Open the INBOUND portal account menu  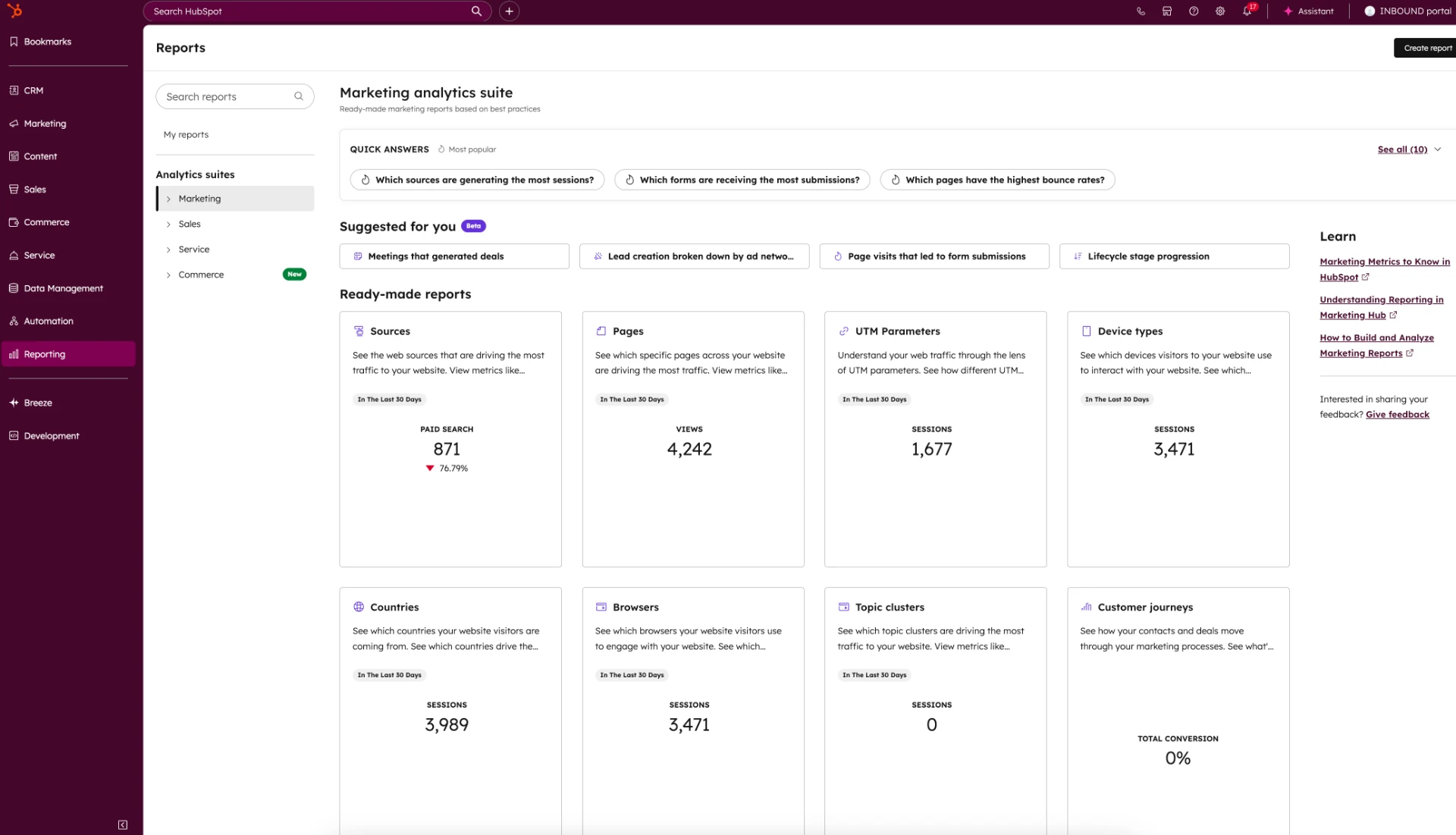1408,11
